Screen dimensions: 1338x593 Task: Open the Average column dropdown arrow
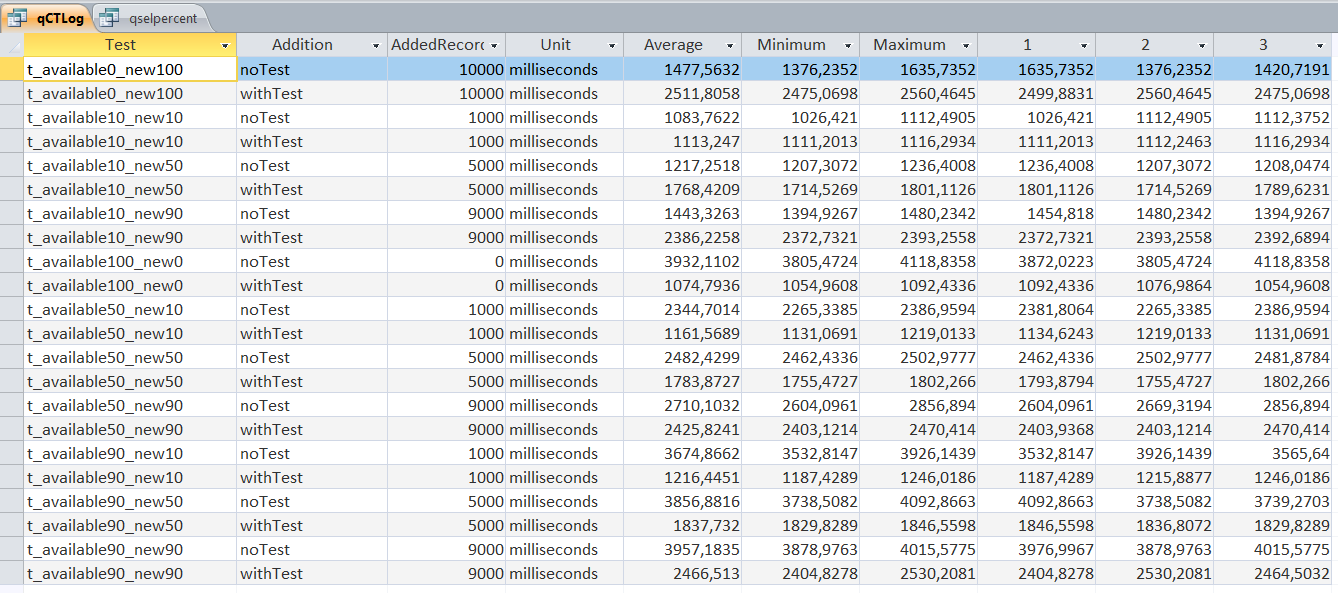point(731,46)
